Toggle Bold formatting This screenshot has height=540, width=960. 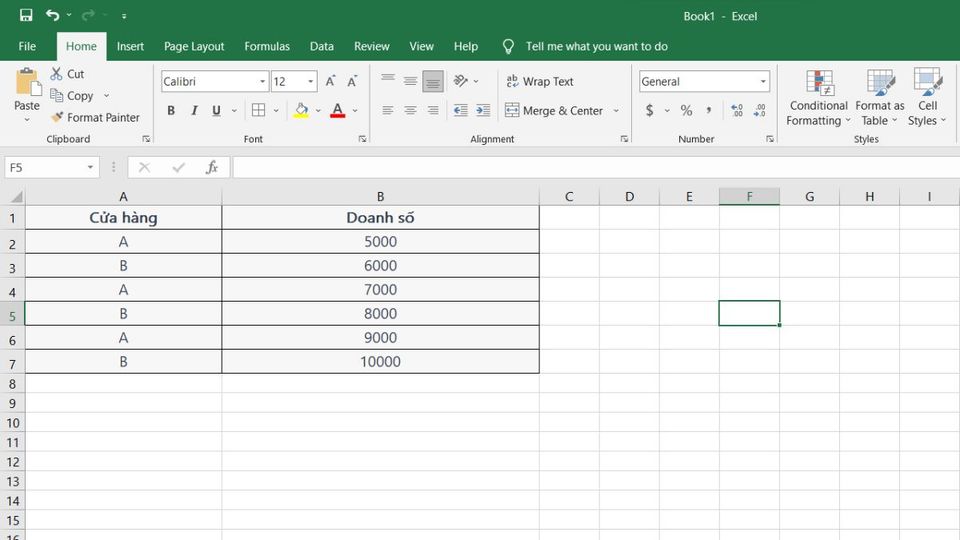(x=171, y=111)
